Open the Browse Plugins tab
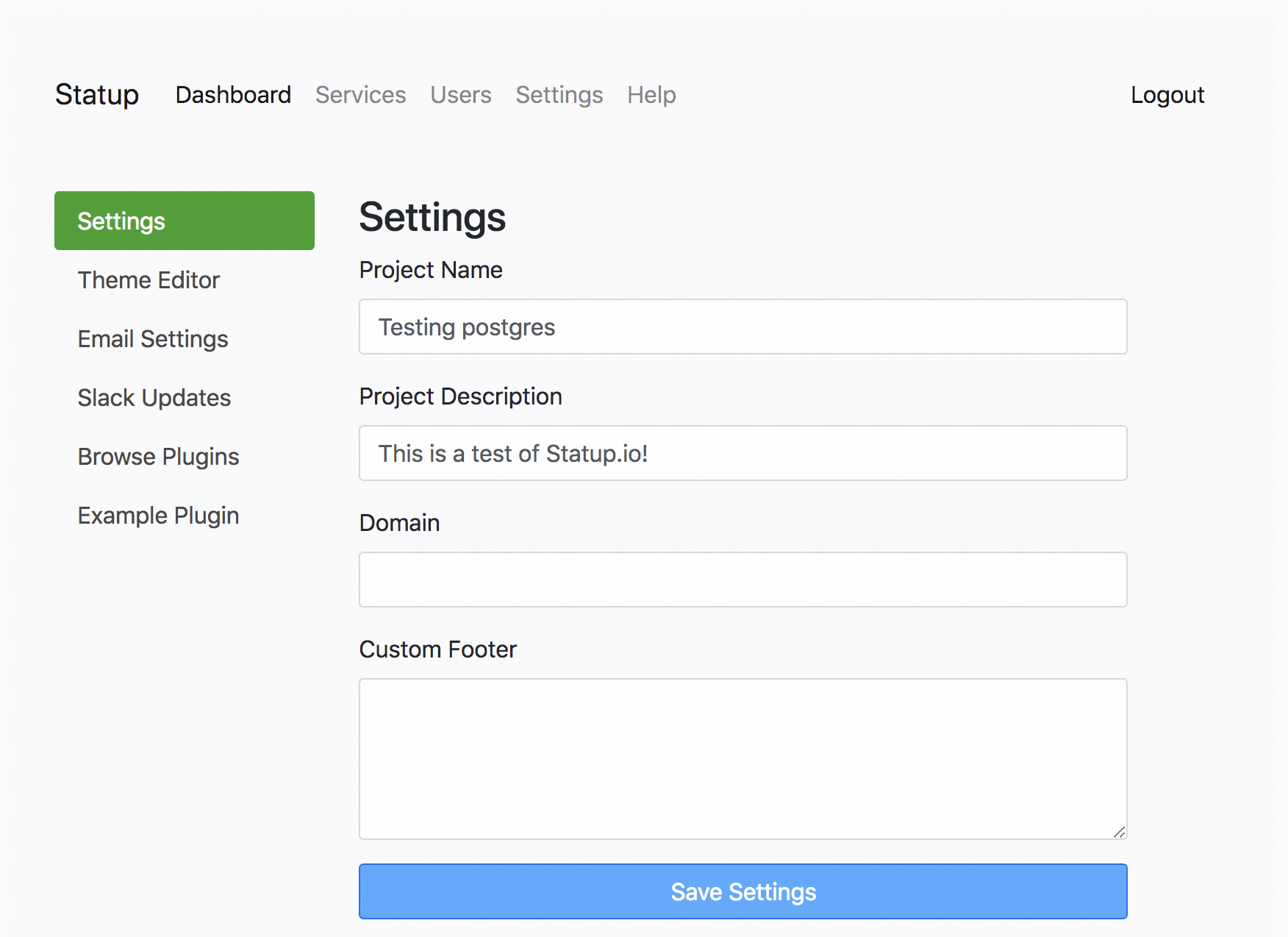 point(159,457)
